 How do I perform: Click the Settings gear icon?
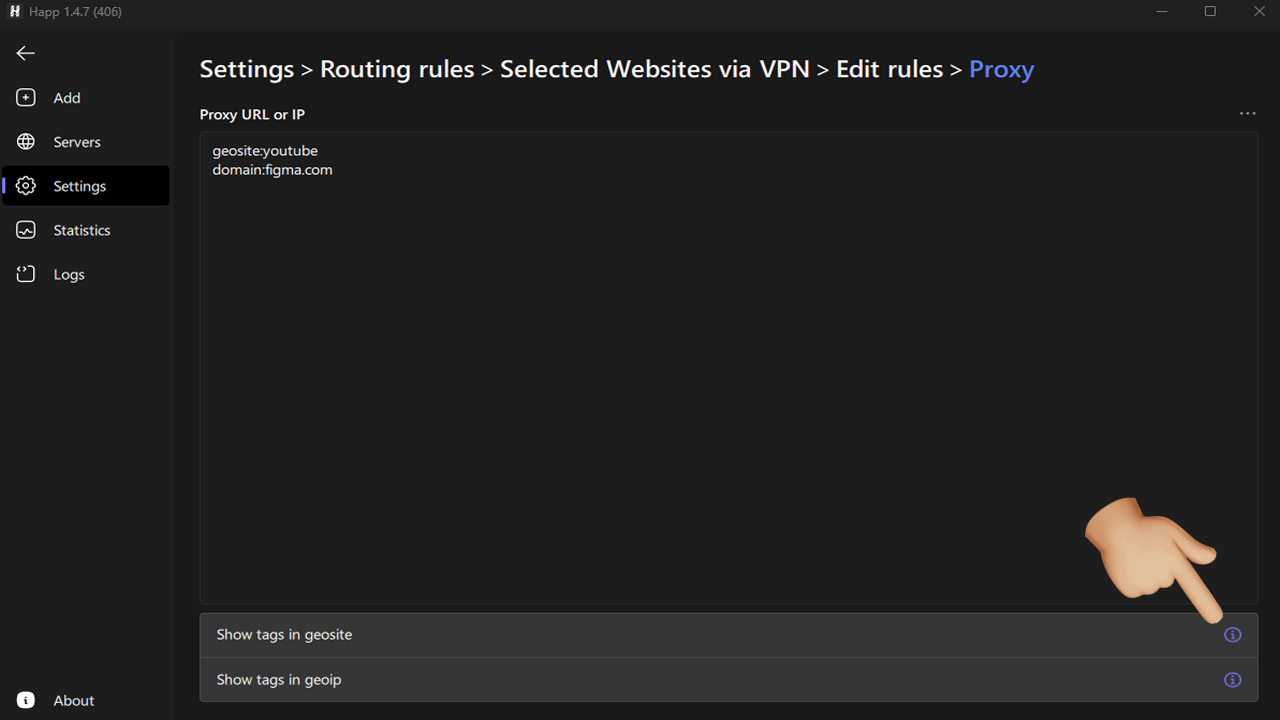[x=26, y=186]
